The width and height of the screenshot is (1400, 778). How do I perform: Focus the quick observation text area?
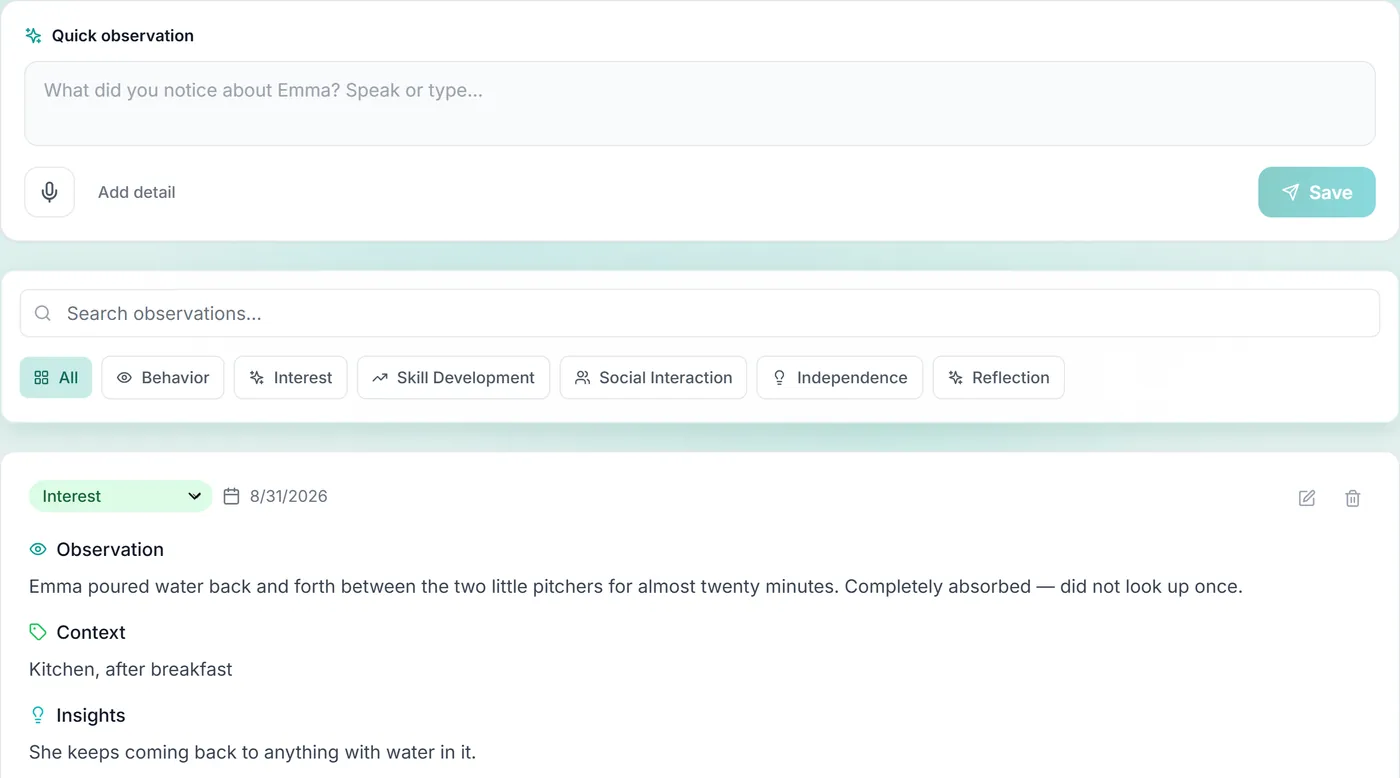[700, 104]
